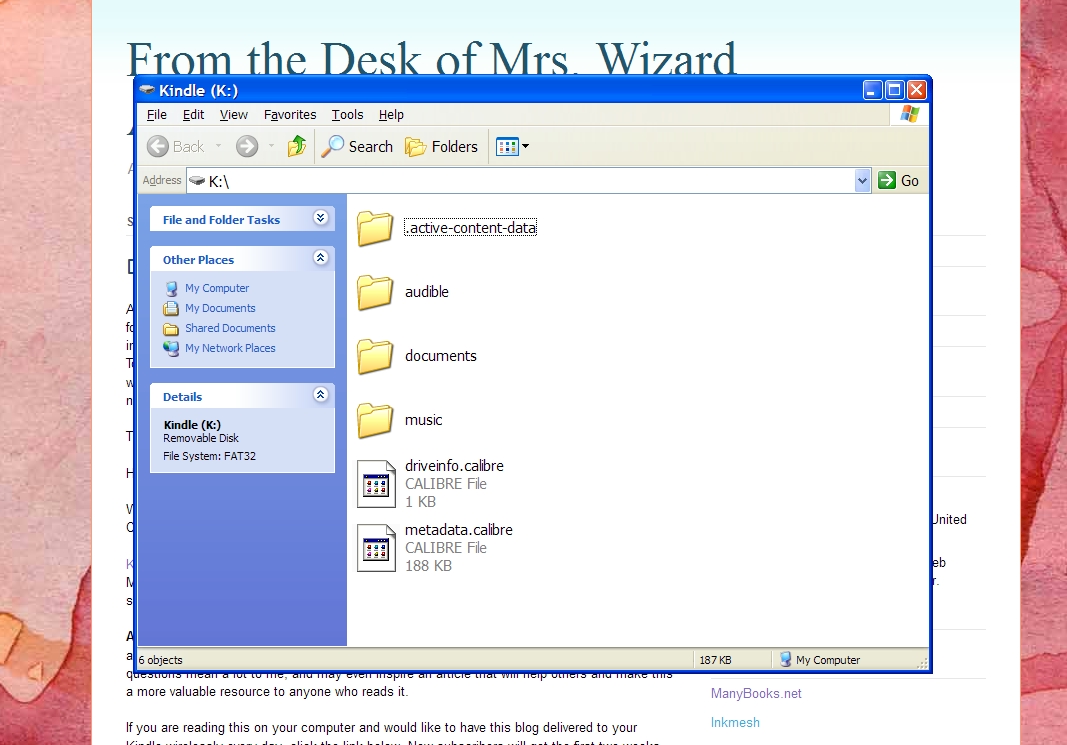1067x745 pixels.
Task: Open Back button history dropdown arrow
Action: point(218,146)
